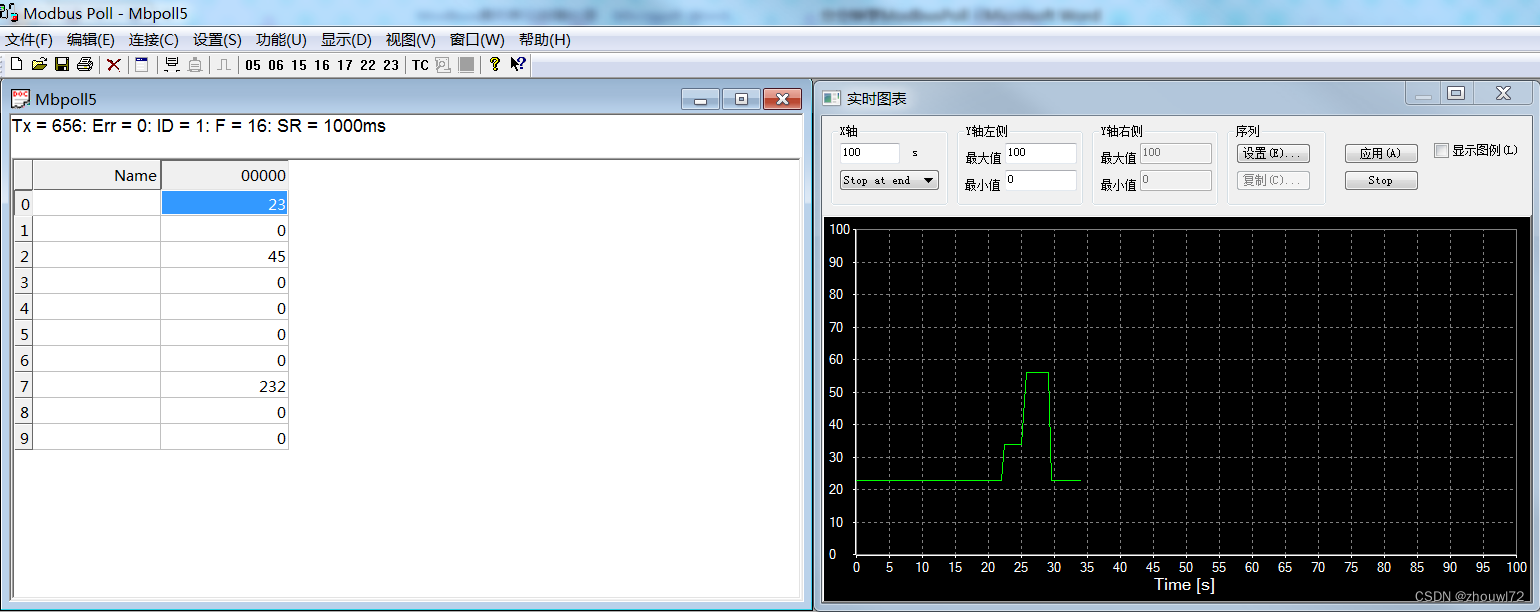Click the context help pointer icon
This screenshot has width=1540, height=612.
(x=517, y=65)
